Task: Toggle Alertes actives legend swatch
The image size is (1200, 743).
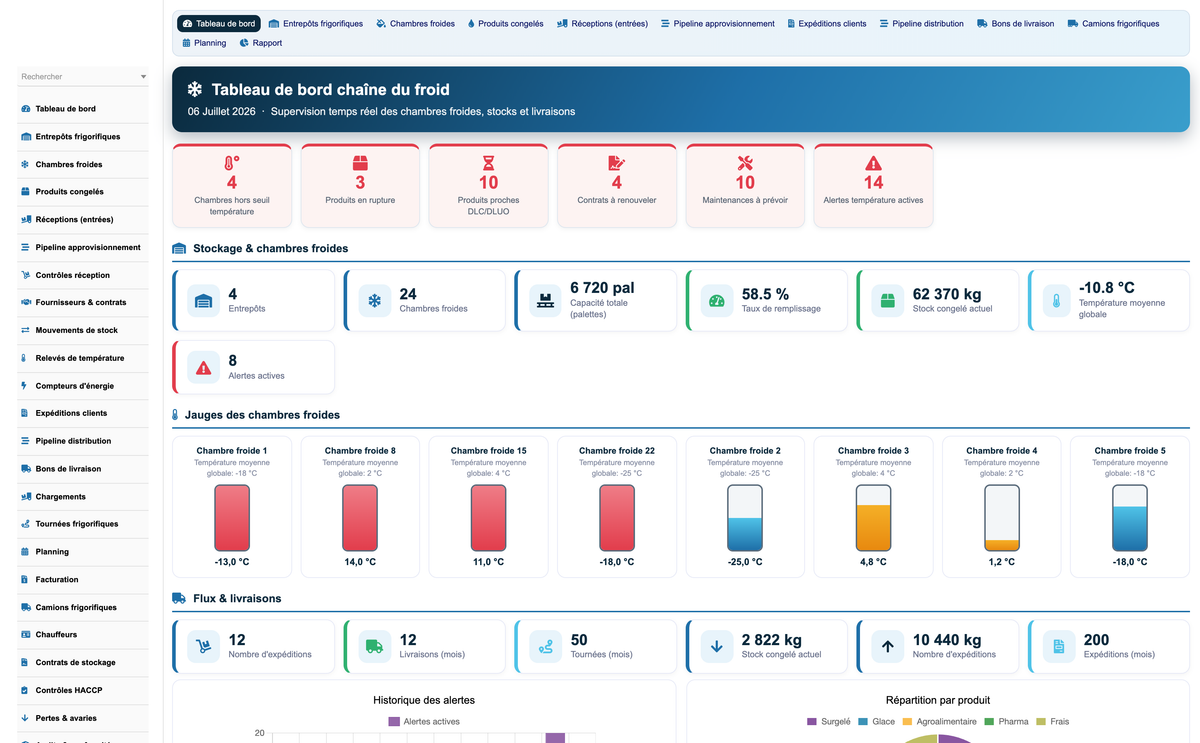Action: [x=394, y=721]
